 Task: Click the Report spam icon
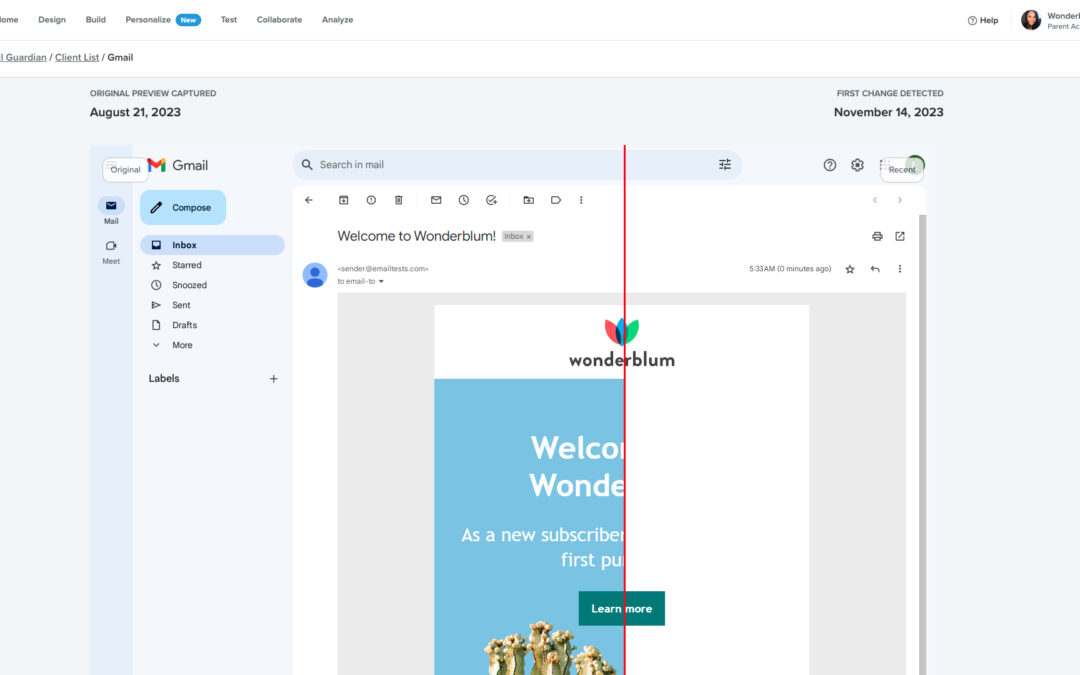371,200
